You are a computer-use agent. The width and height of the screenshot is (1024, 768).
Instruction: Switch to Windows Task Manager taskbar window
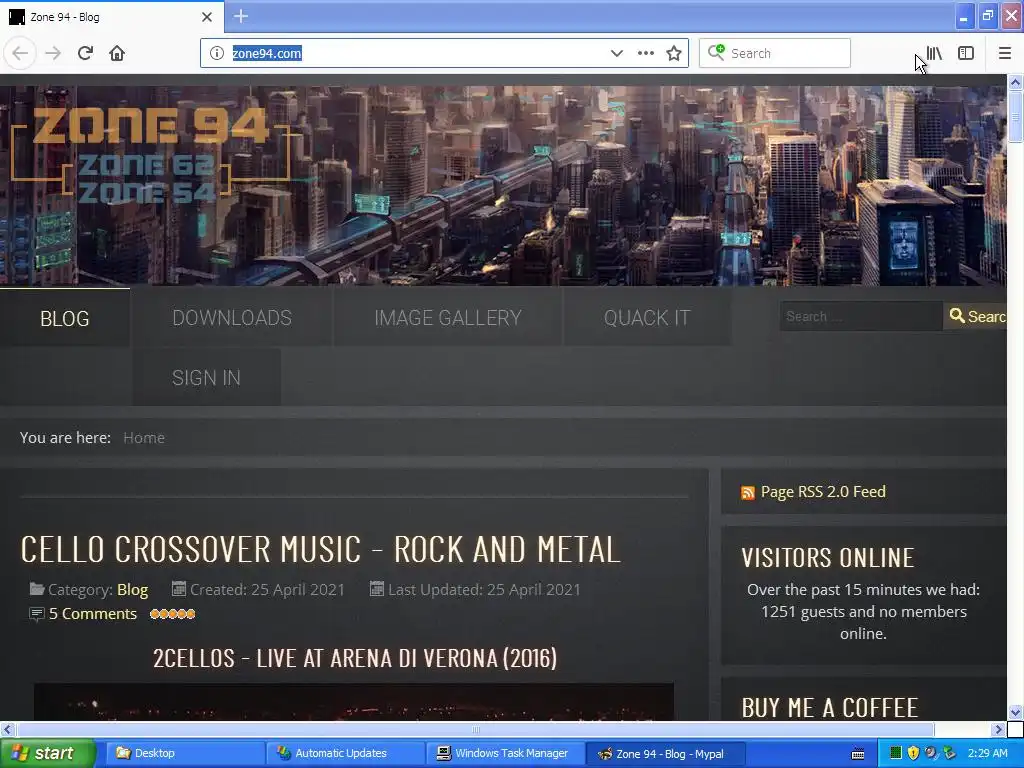click(x=504, y=753)
